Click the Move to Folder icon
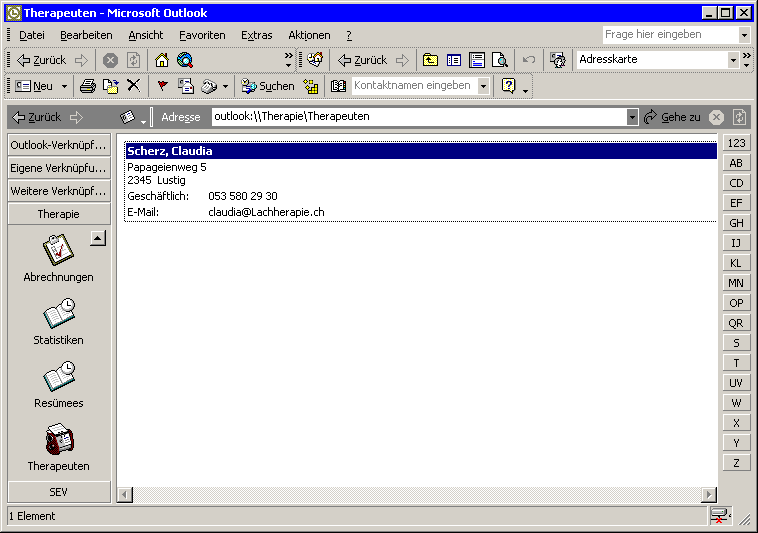This screenshot has width=758, height=533. point(111,86)
